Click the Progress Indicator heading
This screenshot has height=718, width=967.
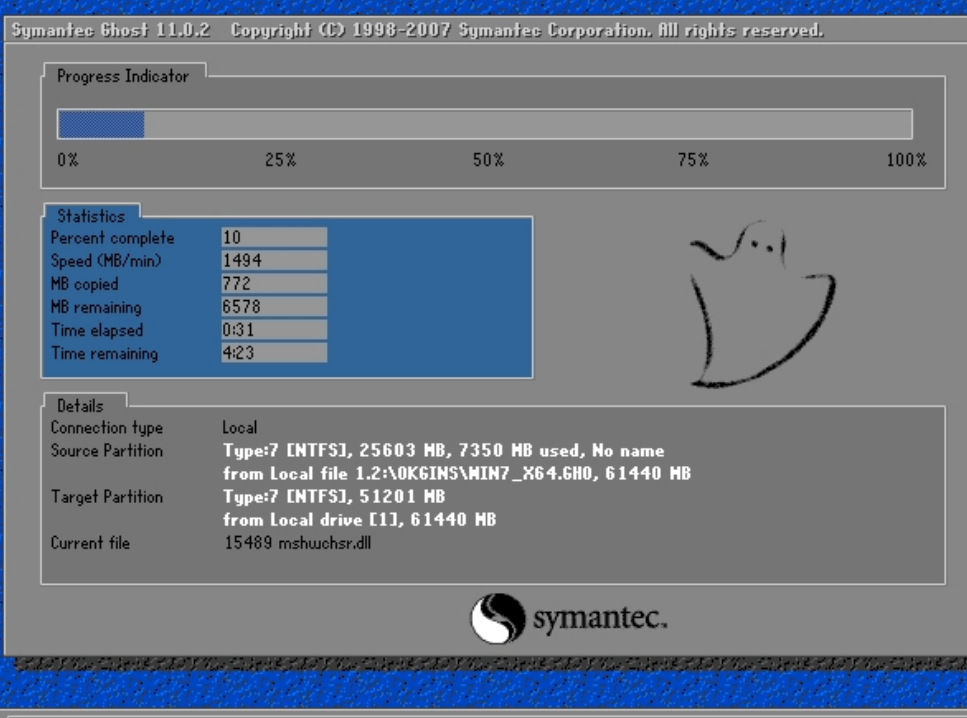pyautogui.click(x=123, y=76)
